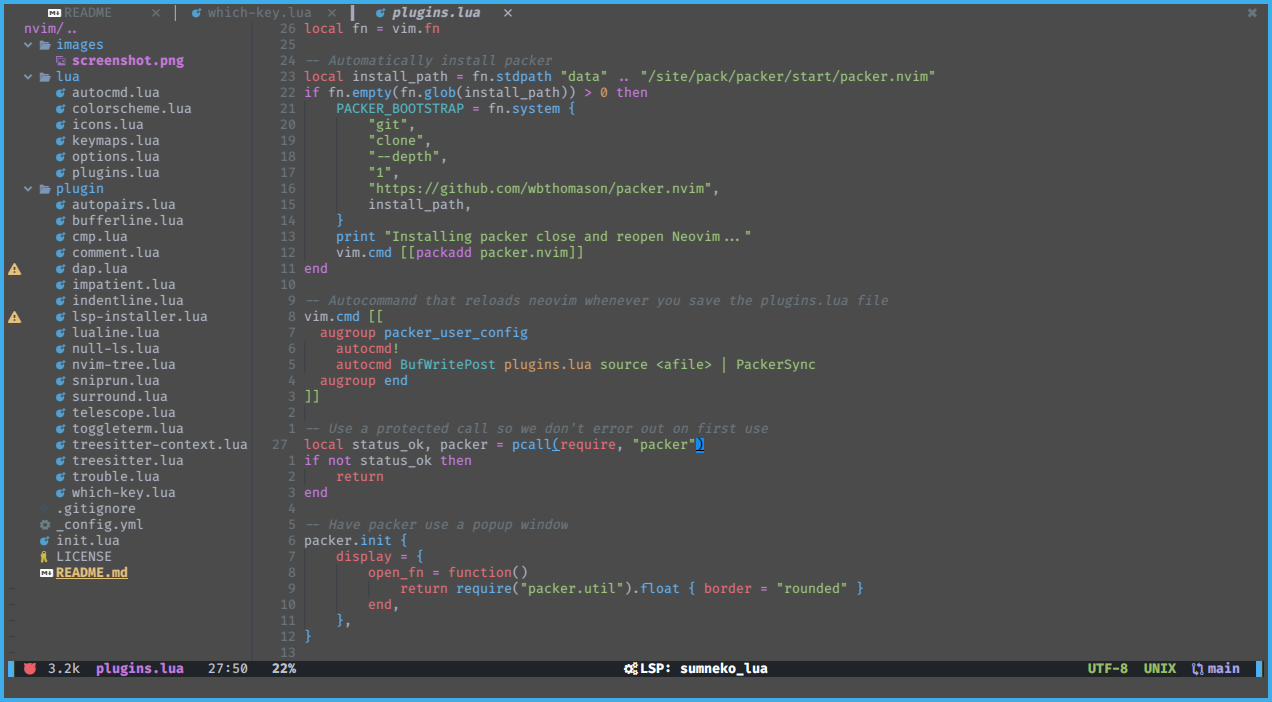Collapse the plugin folder arrow
The height and width of the screenshot is (702, 1272).
(29, 189)
